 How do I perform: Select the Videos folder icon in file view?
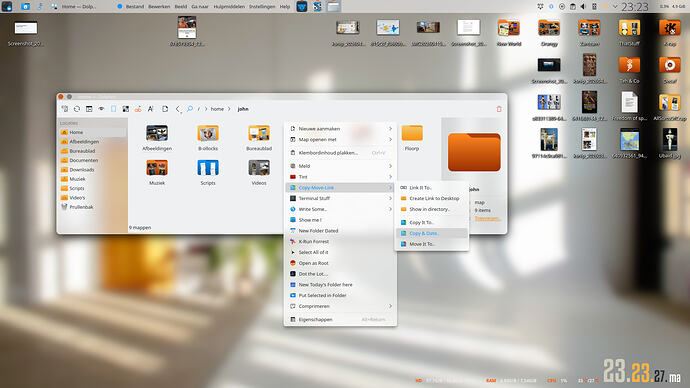click(x=259, y=168)
